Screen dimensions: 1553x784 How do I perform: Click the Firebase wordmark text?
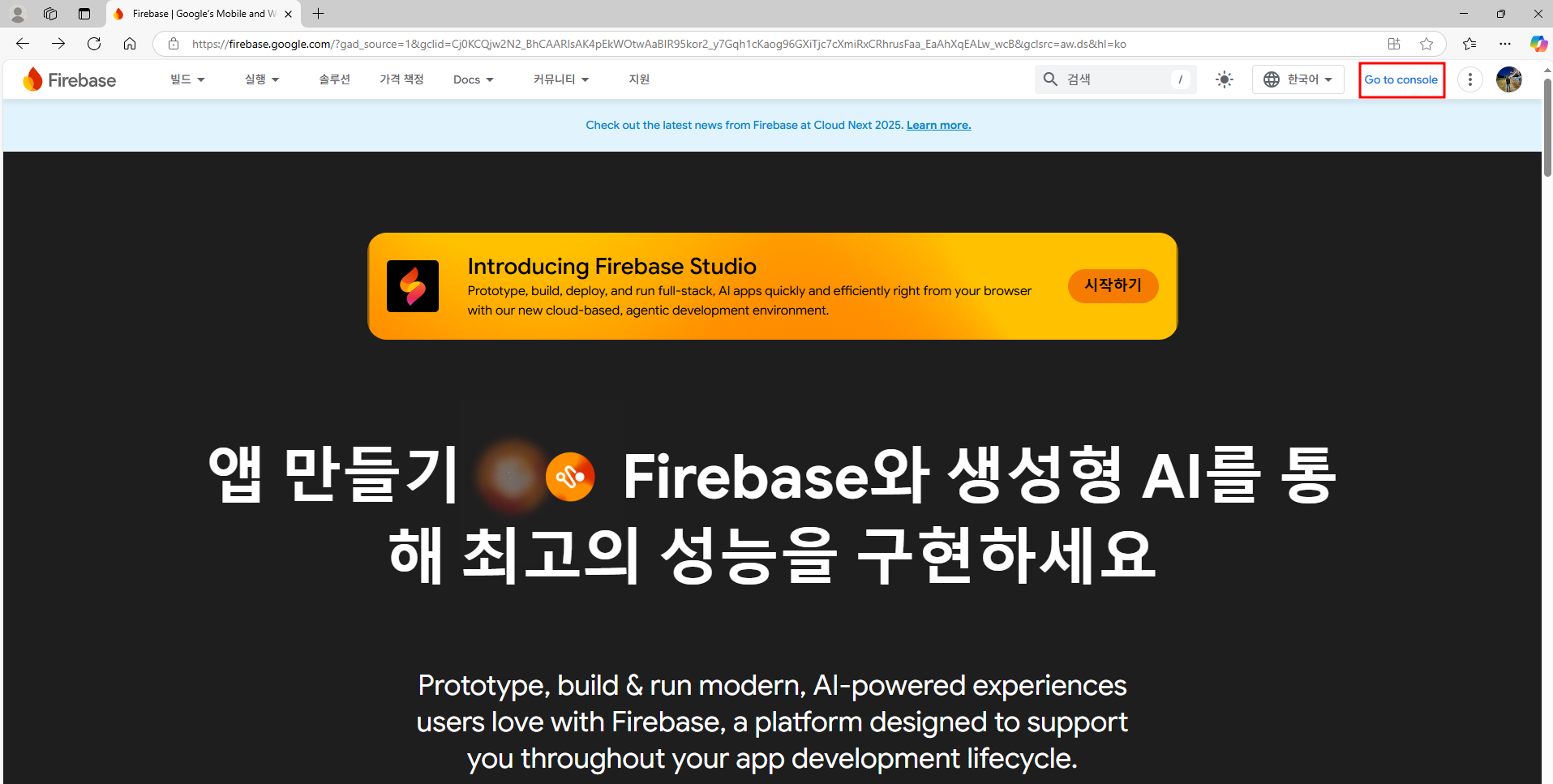pos(82,79)
